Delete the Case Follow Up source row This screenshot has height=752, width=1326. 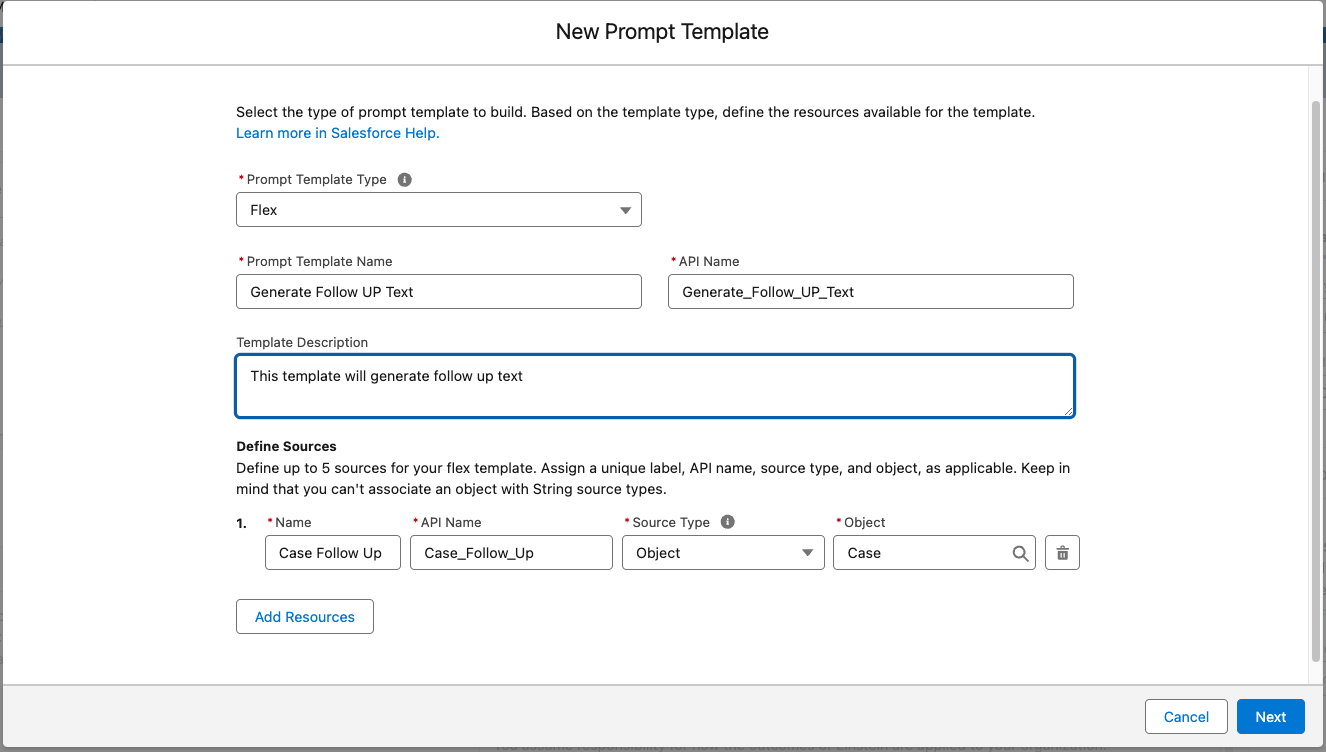[1062, 552]
